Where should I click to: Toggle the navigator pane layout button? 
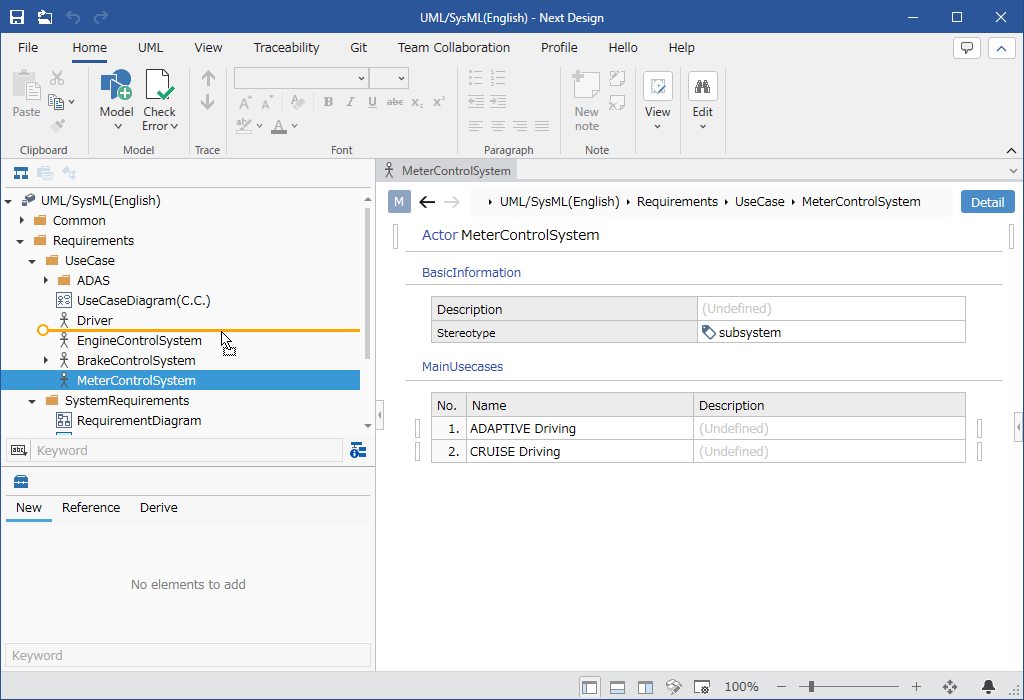[x=590, y=687]
